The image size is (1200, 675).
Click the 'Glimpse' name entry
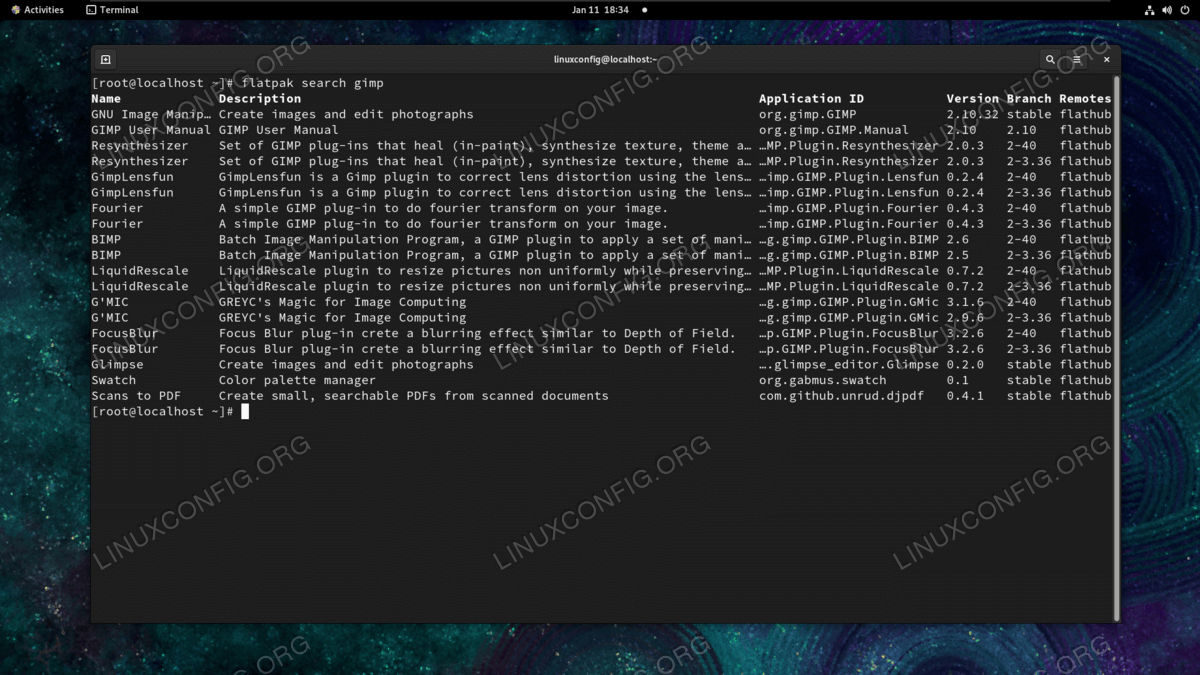(117, 365)
